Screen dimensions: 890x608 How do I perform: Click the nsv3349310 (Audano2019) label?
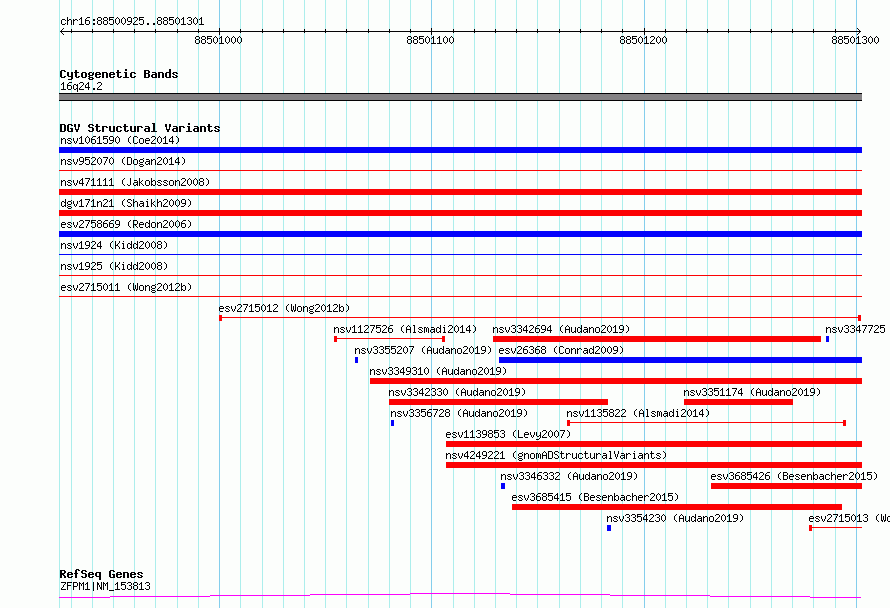(x=438, y=371)
